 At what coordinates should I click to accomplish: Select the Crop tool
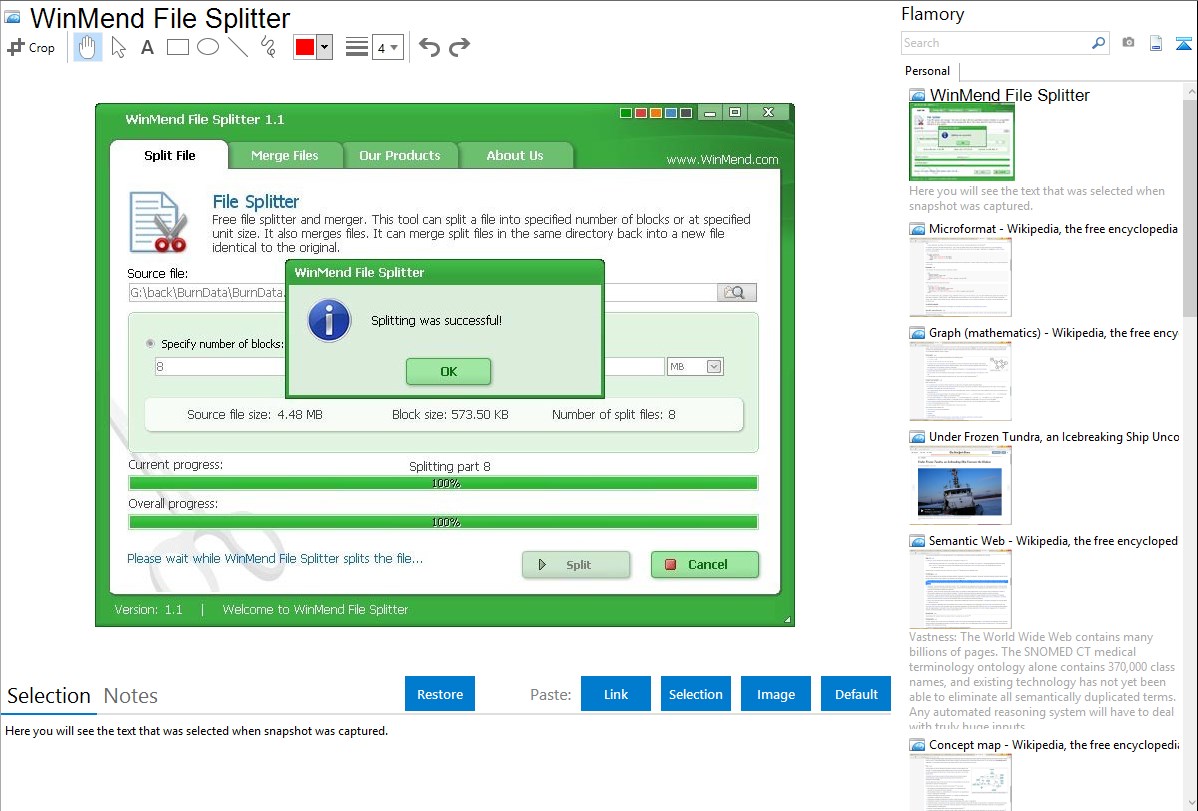click(x=31, y=47)
